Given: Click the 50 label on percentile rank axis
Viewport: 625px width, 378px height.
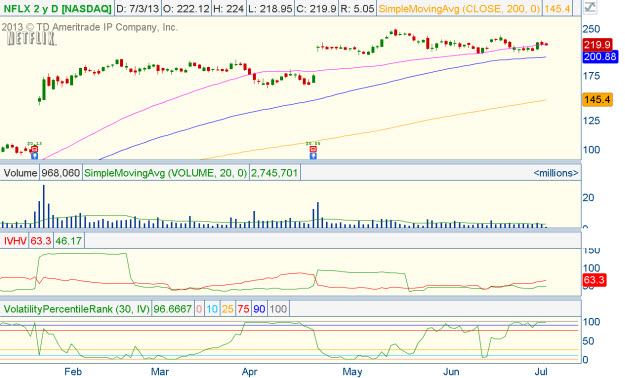Looking at the screenshot, I should coord(588,341).
